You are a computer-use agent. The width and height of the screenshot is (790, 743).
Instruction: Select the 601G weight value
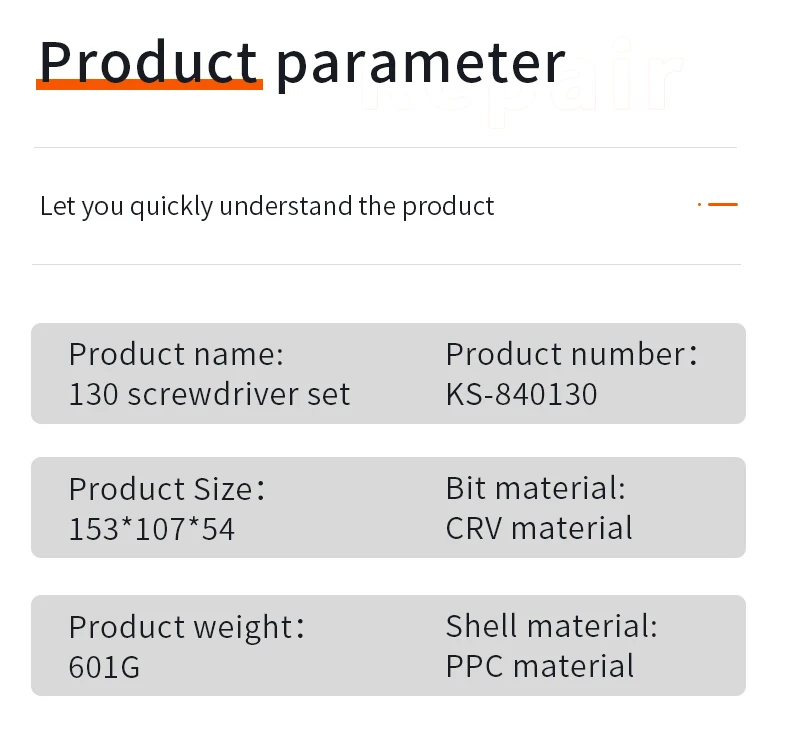pos(104,667)
